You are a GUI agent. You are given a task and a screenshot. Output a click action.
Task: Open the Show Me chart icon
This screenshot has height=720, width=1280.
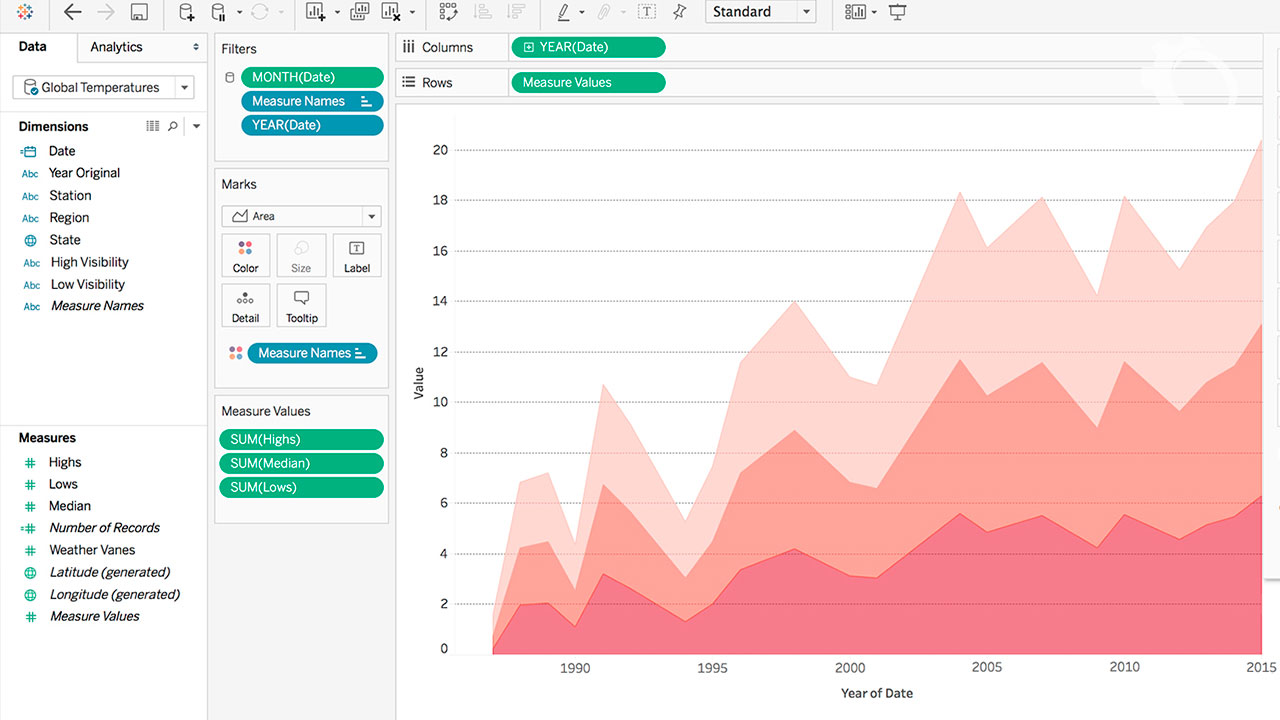[x=855, y=12]
